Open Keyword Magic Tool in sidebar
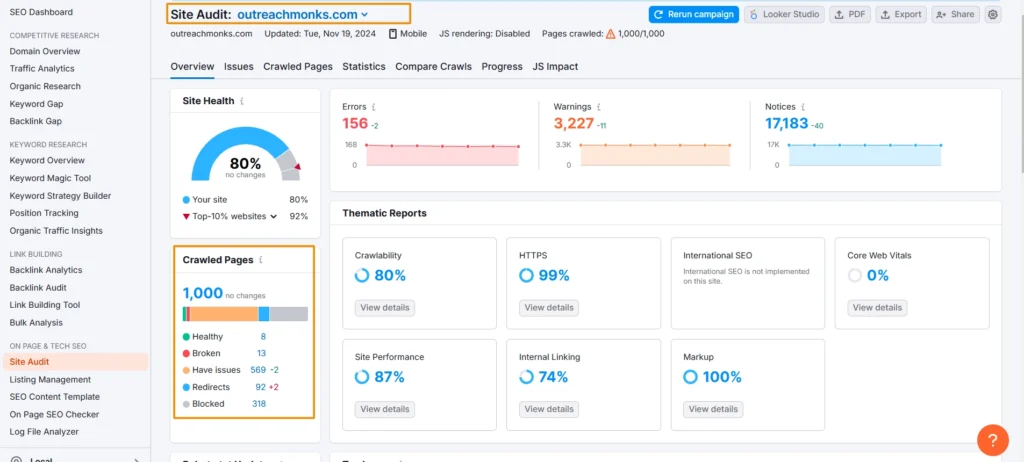This screenshot has width=1024, height=462. pos(50,178)
